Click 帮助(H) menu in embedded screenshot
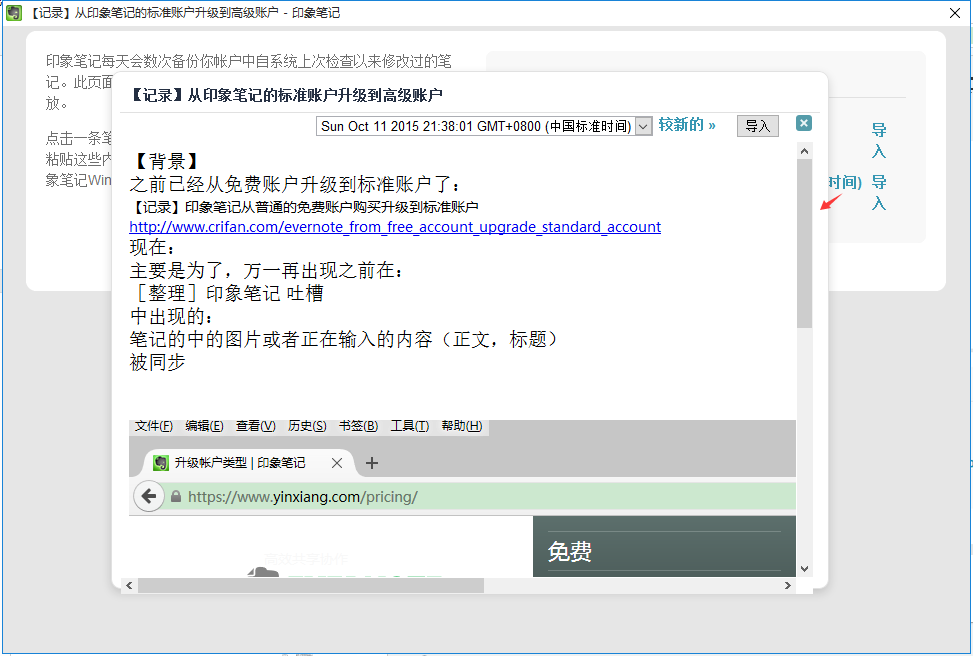973x656 pixels. click(462, 426)
